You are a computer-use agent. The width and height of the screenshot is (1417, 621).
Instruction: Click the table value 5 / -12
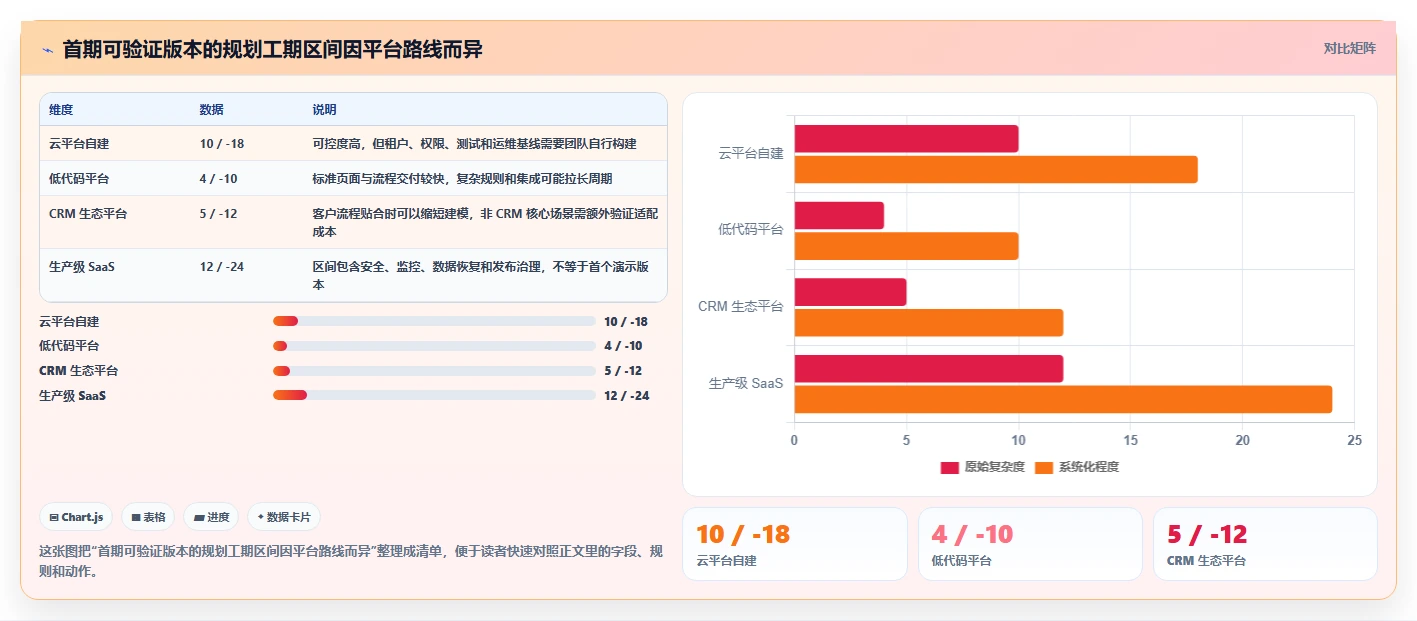[x=219, y=214]
